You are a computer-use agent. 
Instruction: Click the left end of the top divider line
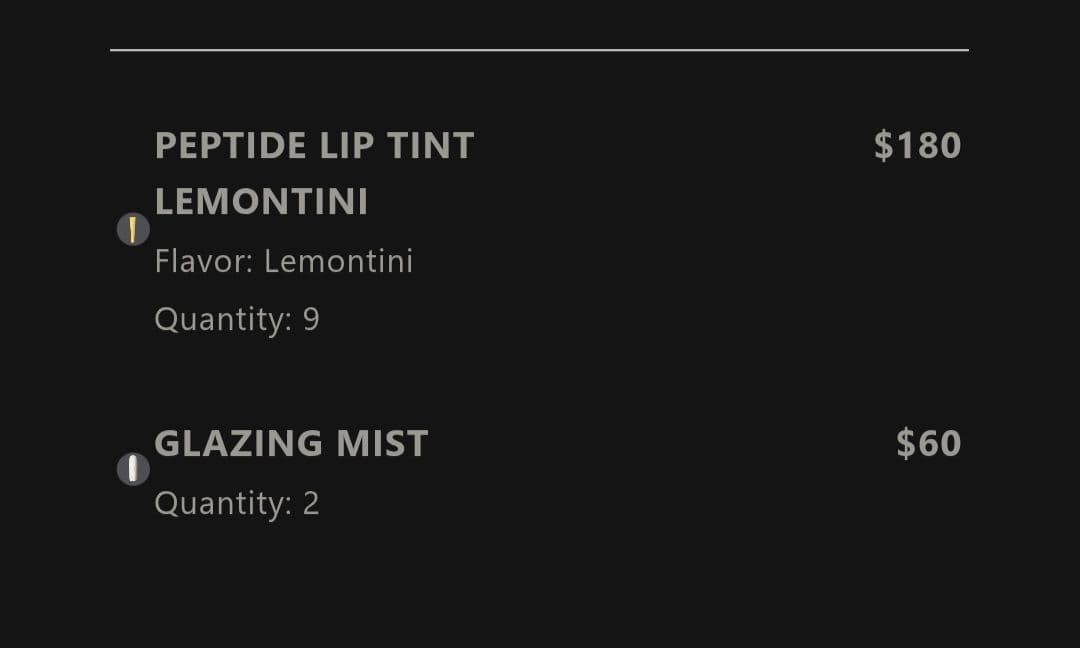point(114,49)
